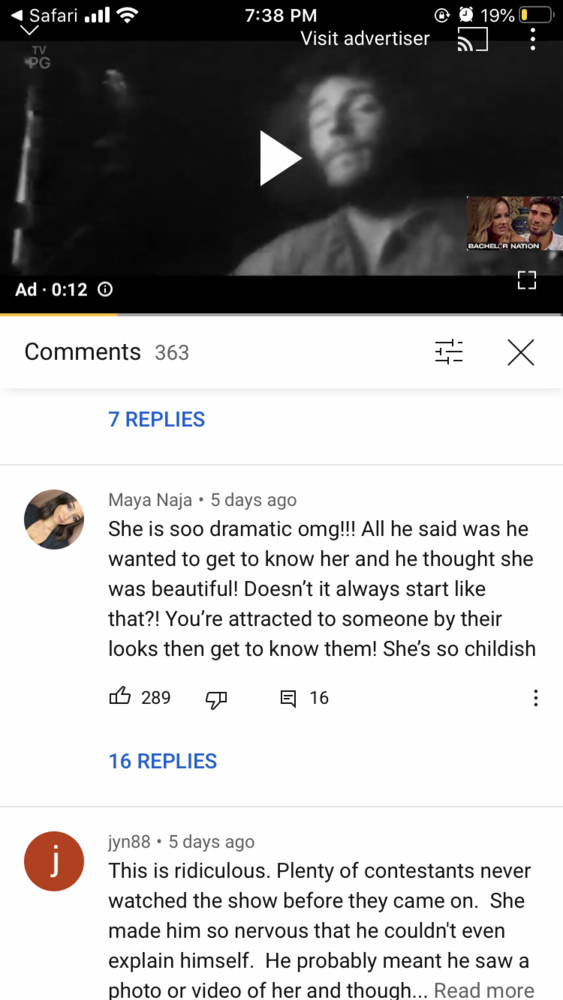Tap reply icon showing 16 on comment
This screenshot has width=563, height=1000.
[x=288, y=698]
